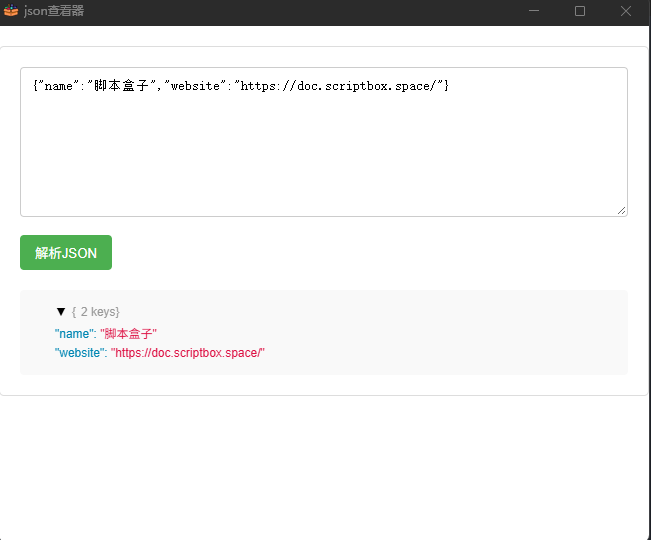Maximize the json查看器 window
This screenshot has width=651, height=540.
(580, 11)
